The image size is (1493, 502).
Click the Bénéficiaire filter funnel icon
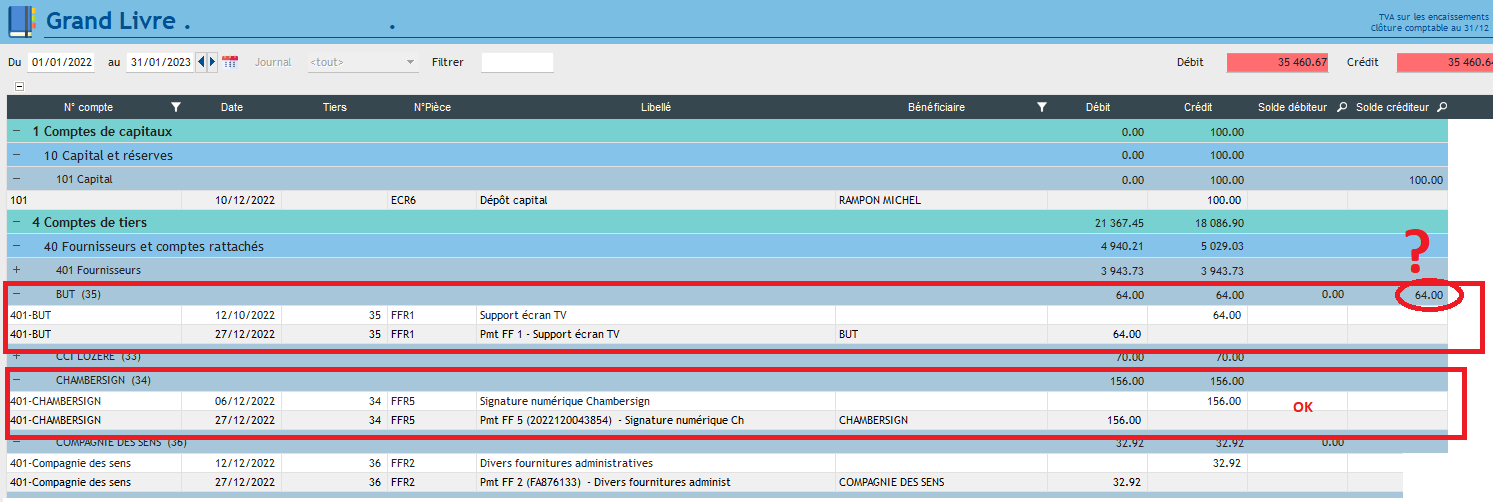pos(1041,107)
